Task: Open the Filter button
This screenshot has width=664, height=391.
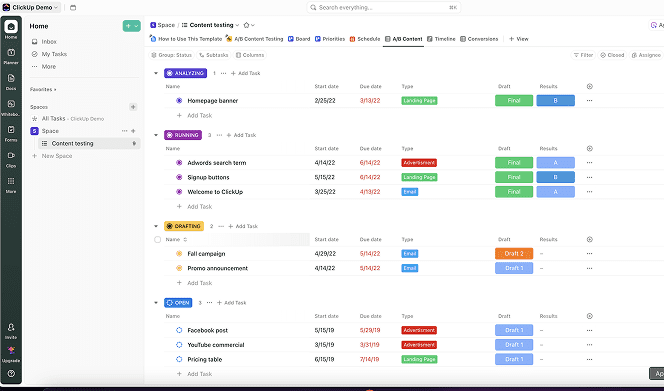Action: (x=583, y=55)
